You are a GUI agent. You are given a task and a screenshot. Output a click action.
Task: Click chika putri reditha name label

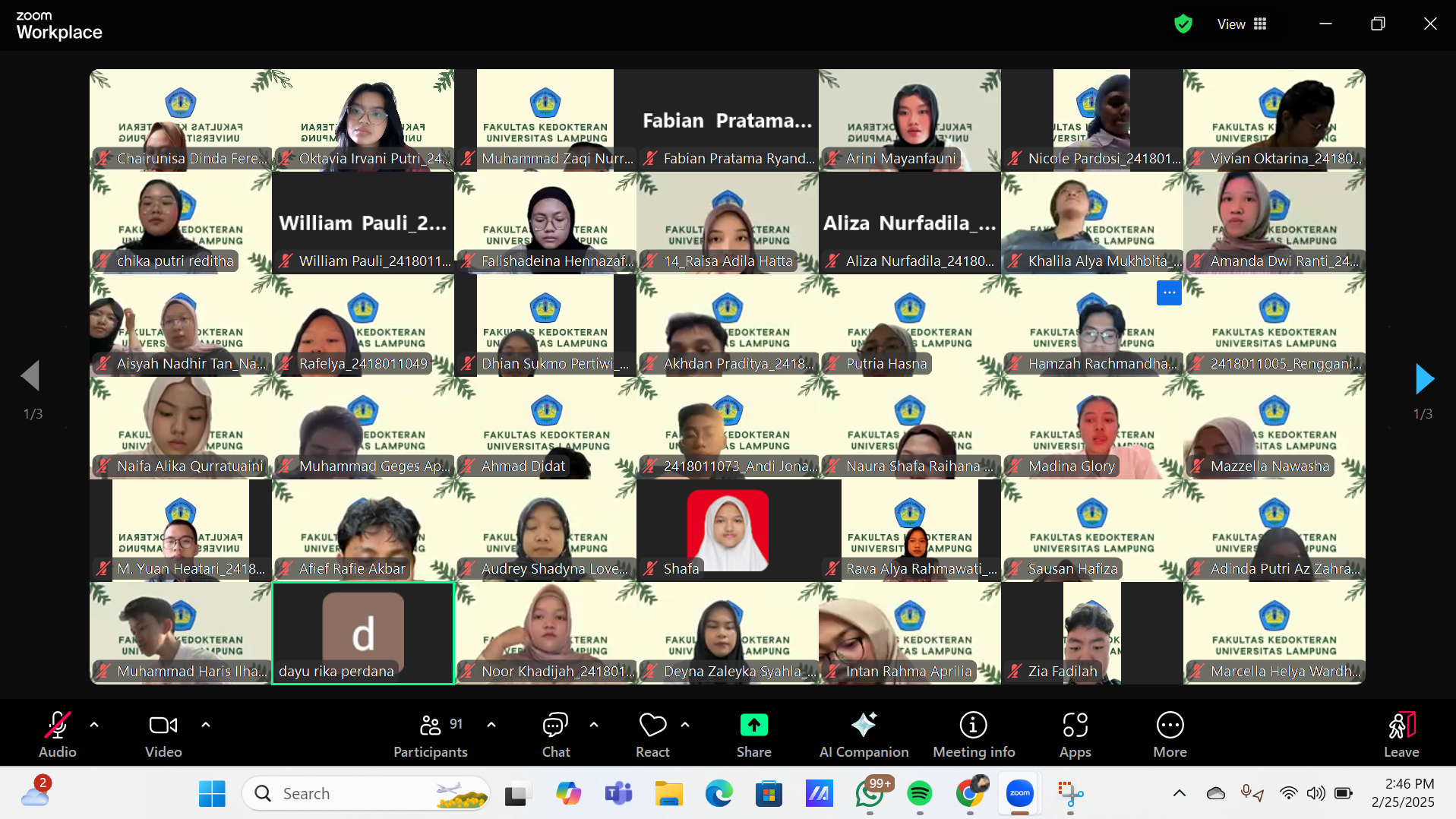point(175,261)
